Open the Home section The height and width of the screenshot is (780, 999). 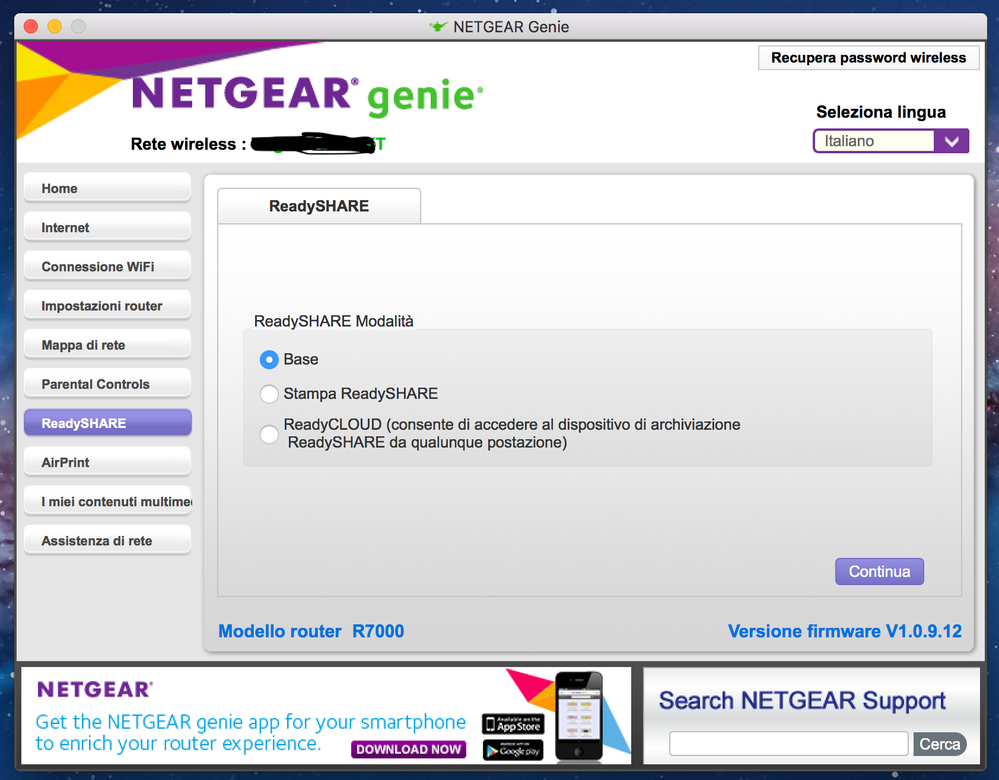tap(107, 189)
